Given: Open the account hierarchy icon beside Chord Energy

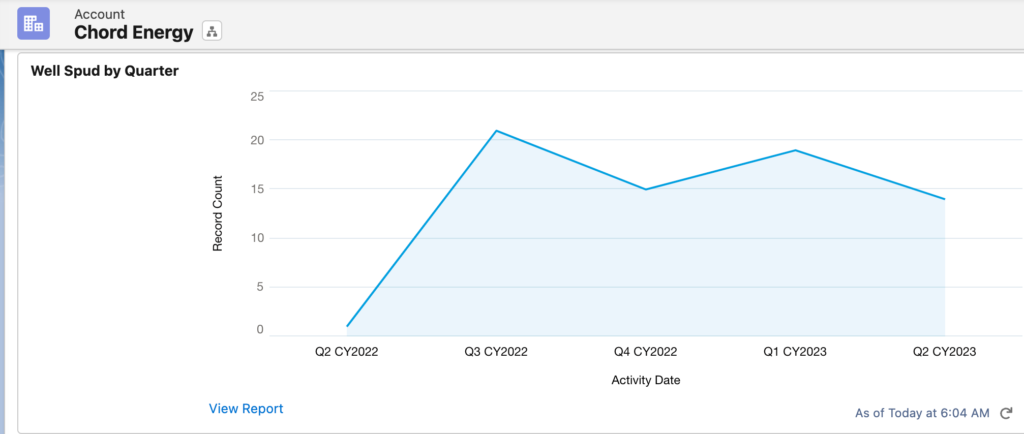Looking at the screenshot, I should point(211,31).
